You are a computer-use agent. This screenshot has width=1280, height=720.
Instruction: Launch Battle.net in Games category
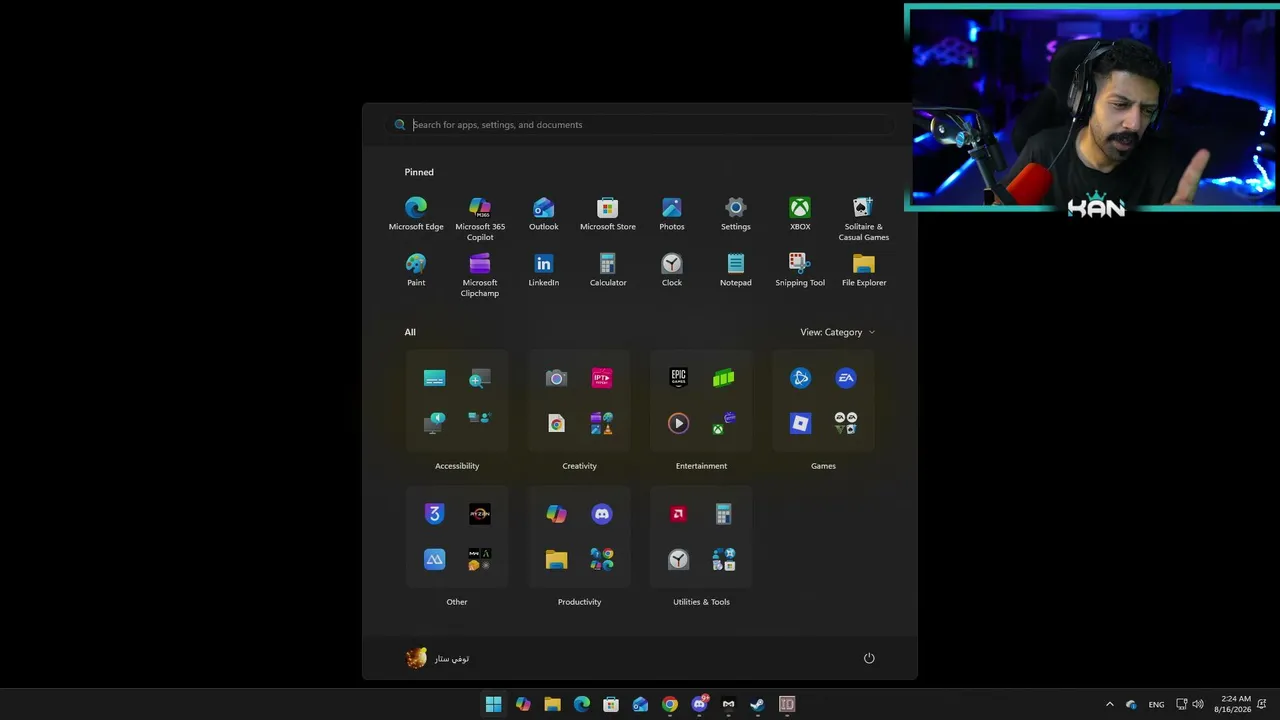pos(800,378)
